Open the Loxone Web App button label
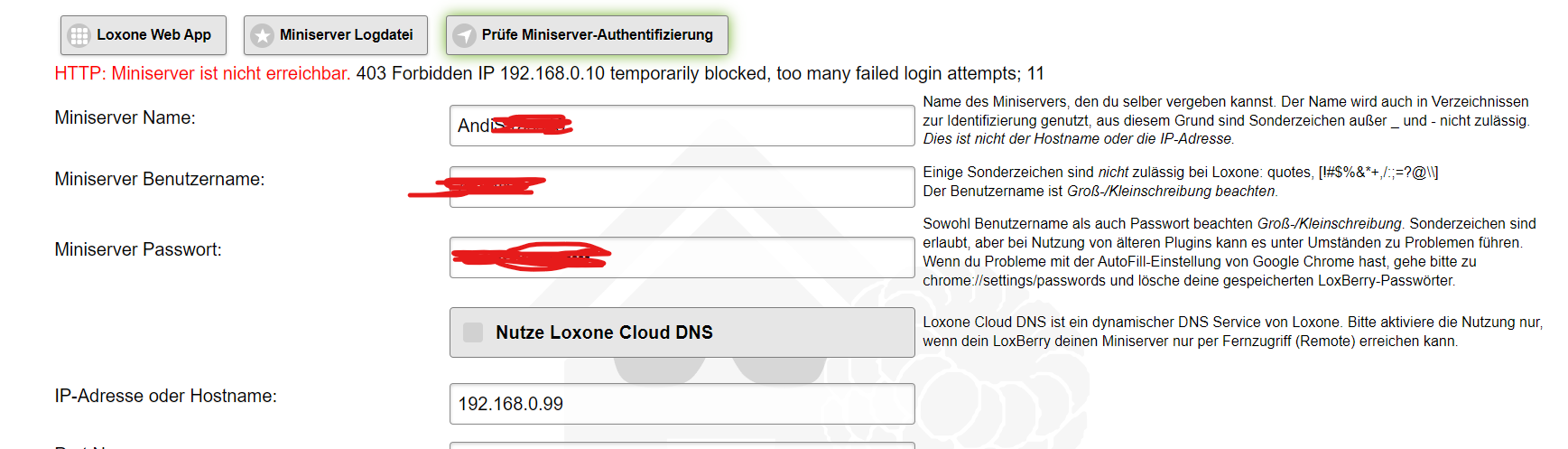Image resolution: width=1568 pixels, height=449 pixels. (153, 35)
